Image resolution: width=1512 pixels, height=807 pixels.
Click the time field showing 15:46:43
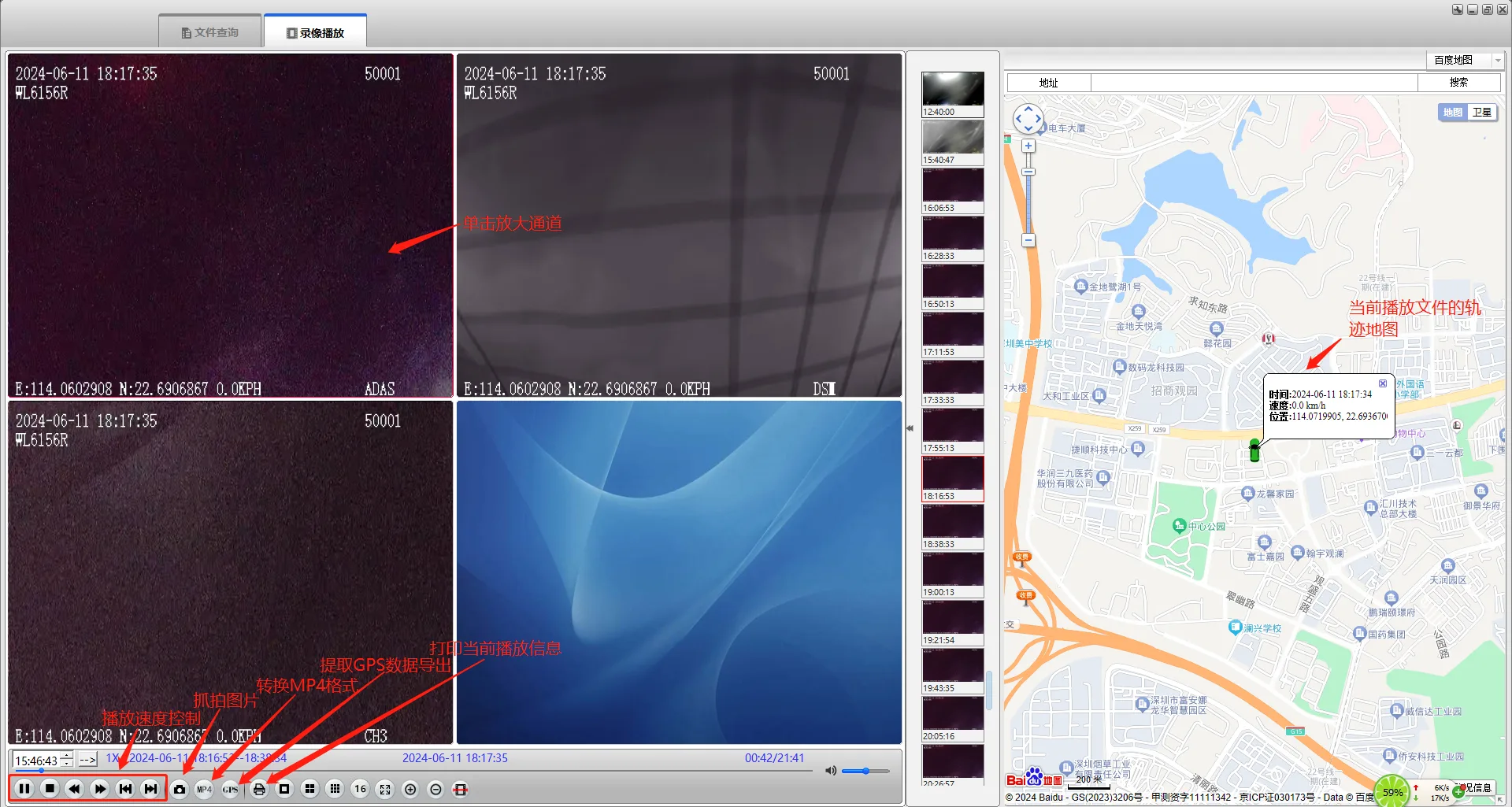point(36,761)
